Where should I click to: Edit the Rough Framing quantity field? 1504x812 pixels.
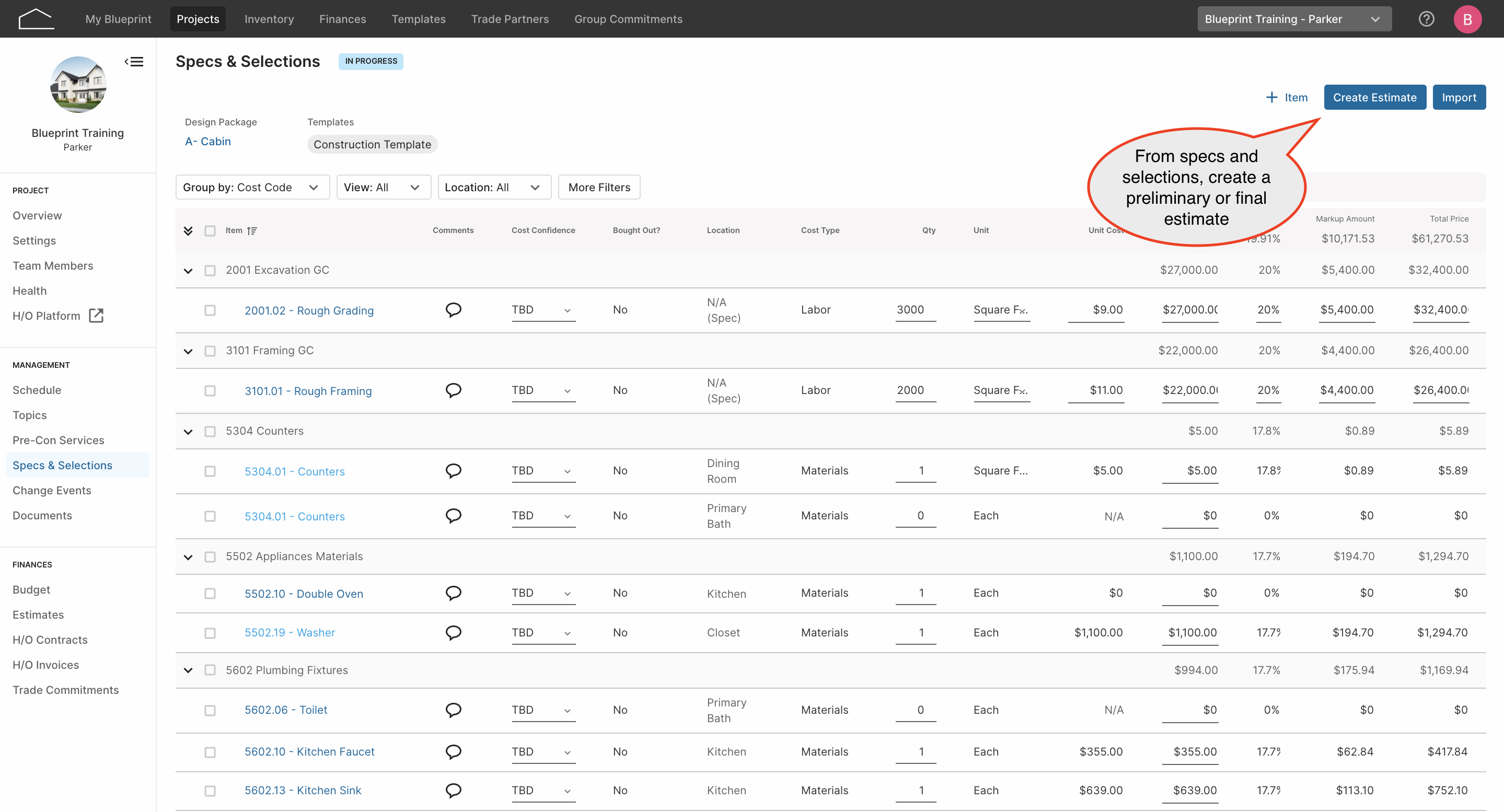point(915,390)
